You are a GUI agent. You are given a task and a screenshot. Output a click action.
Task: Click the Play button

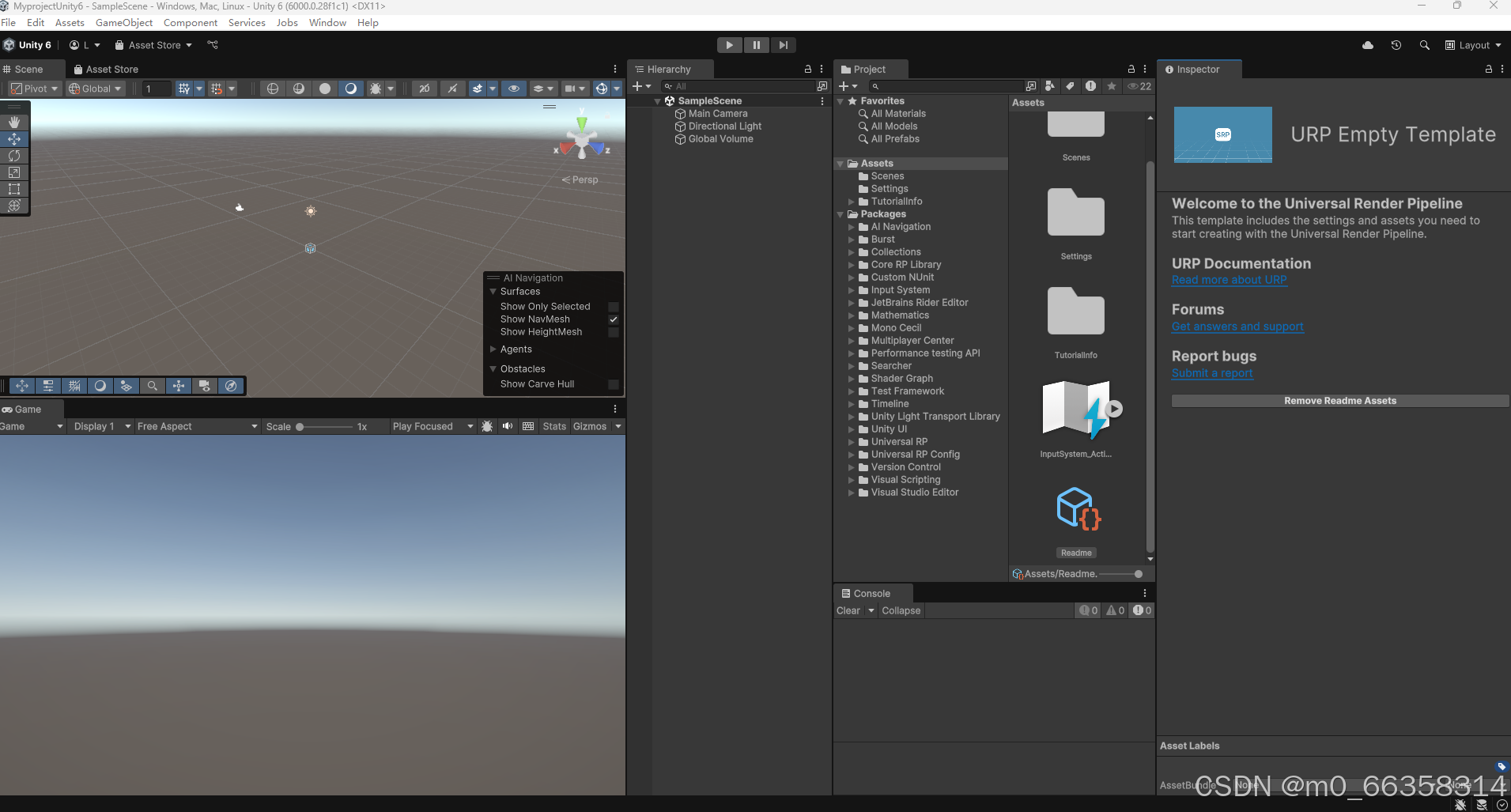(x=729, y=45)
